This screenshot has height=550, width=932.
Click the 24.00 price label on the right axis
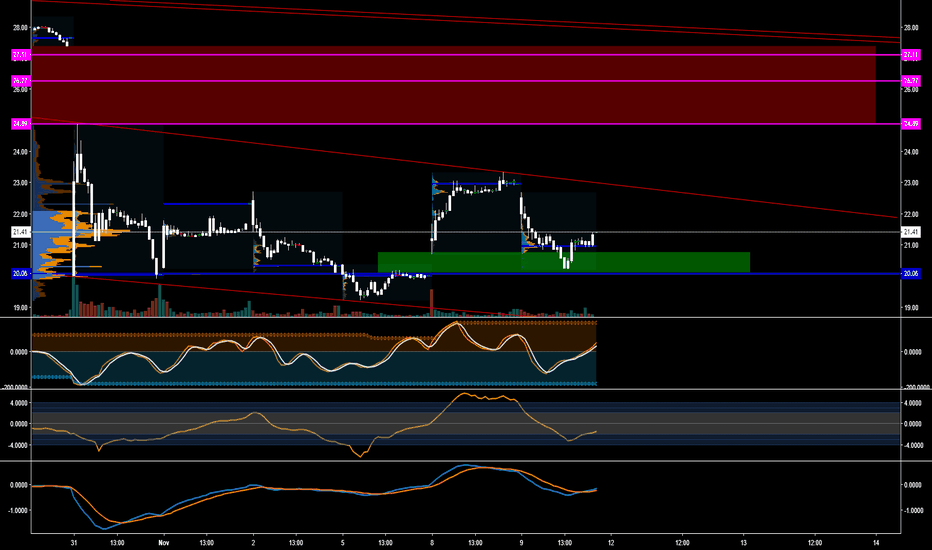point(911,152)
